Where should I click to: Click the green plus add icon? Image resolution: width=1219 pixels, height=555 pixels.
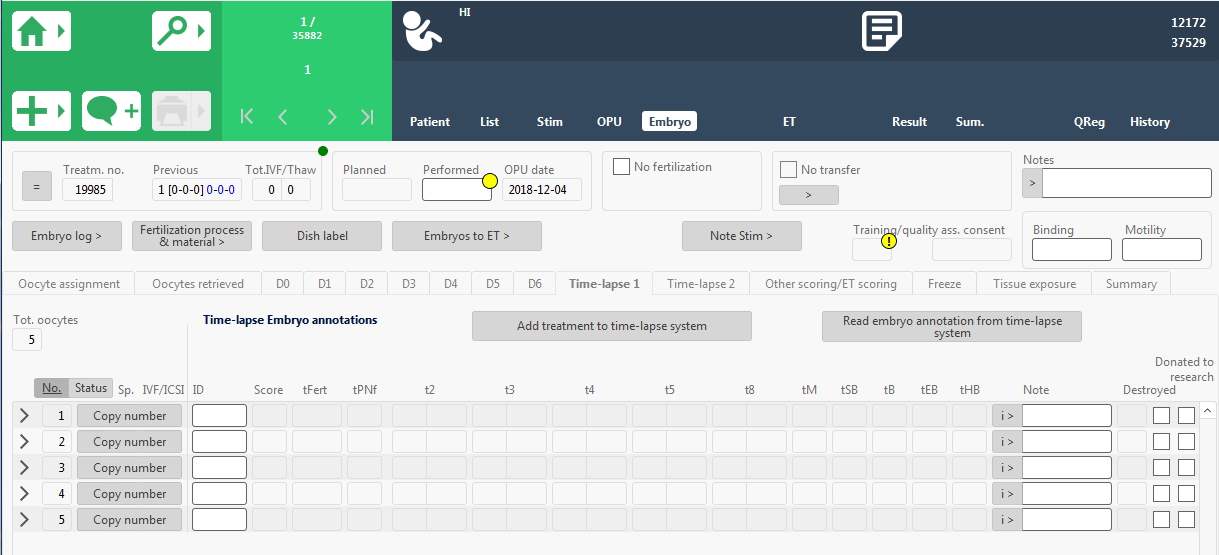40,110
